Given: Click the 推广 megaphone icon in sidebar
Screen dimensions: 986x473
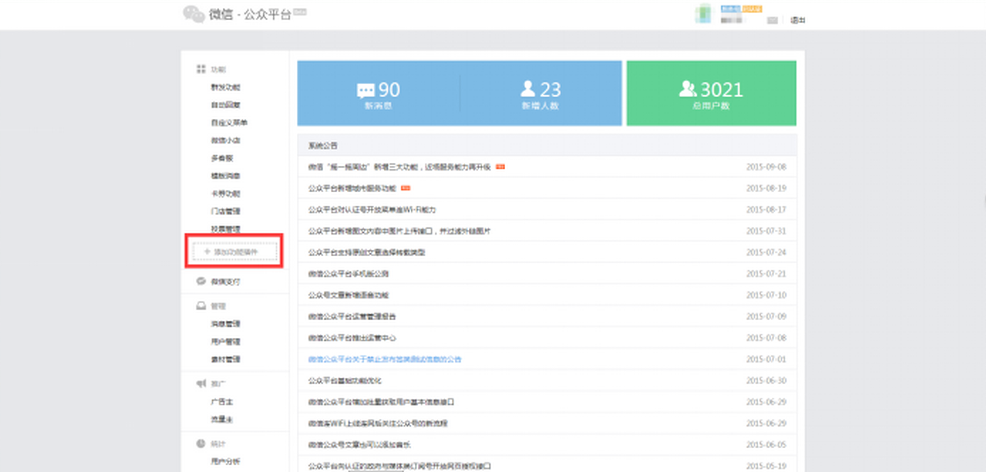Looking at the screenshot, I should (200, 384).
